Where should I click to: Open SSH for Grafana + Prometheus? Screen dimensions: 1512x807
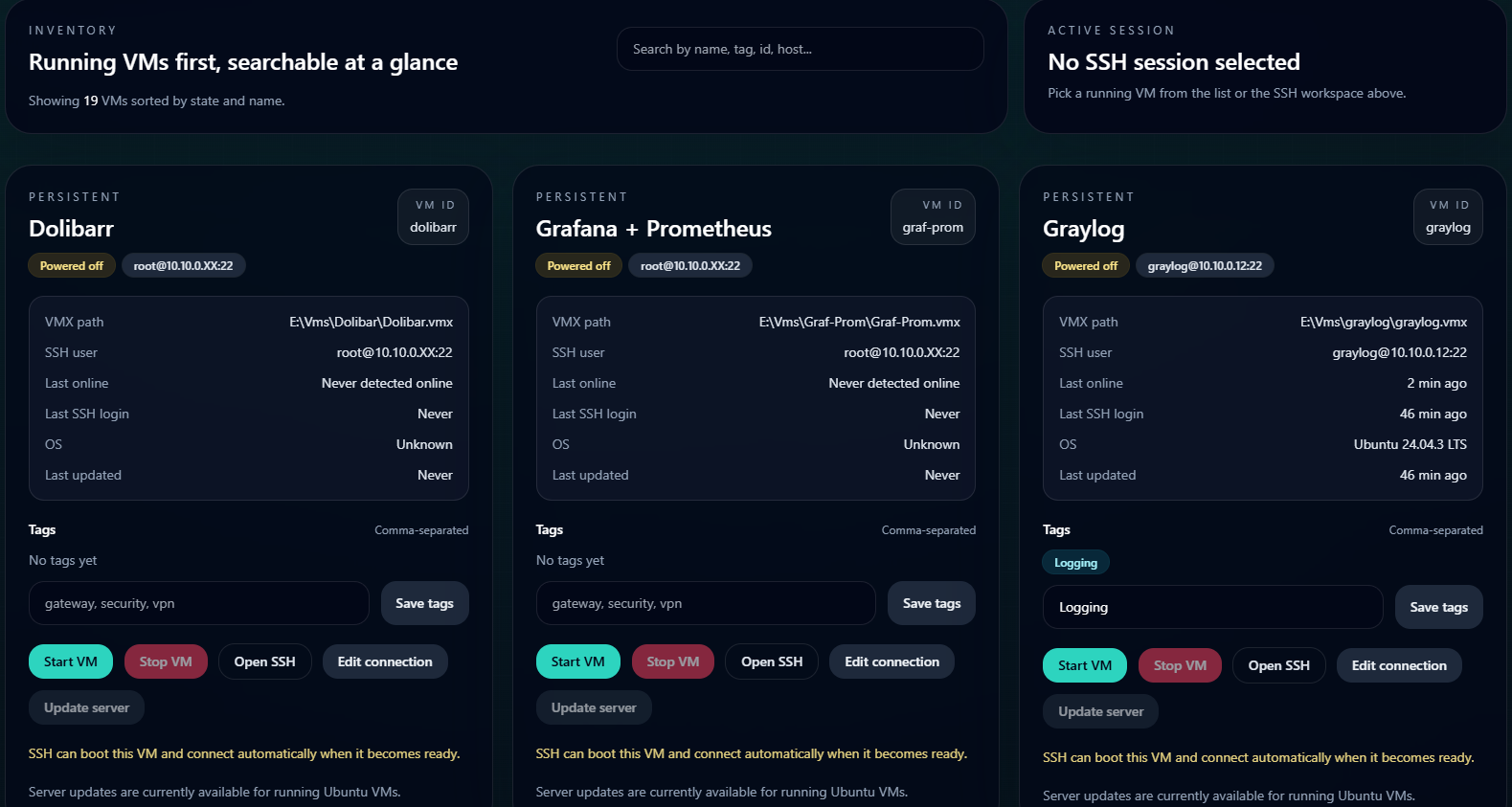pyautogui.click(x=772, y=661)
